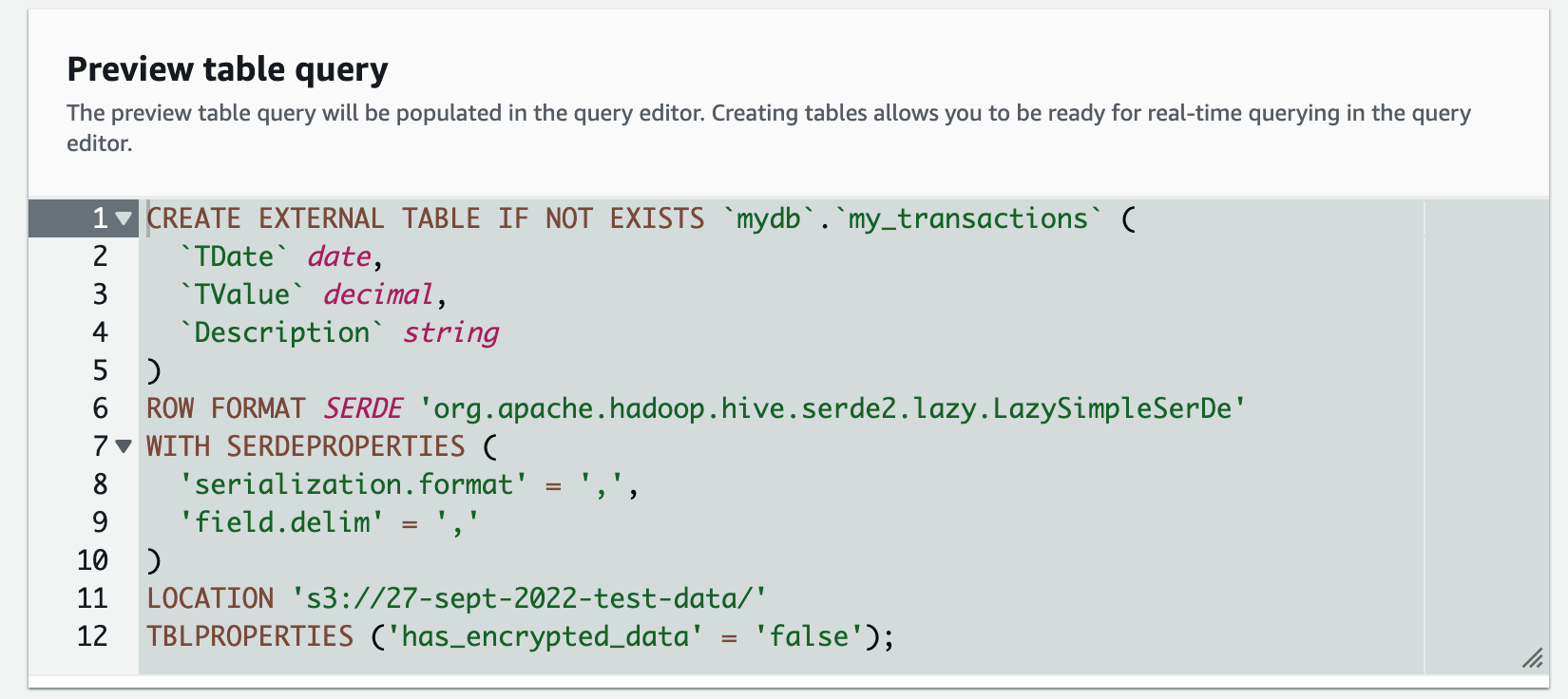
Task: Place cursor on the `my_transactions` table name
Action: pyautogui.click(x=967, y=218)
